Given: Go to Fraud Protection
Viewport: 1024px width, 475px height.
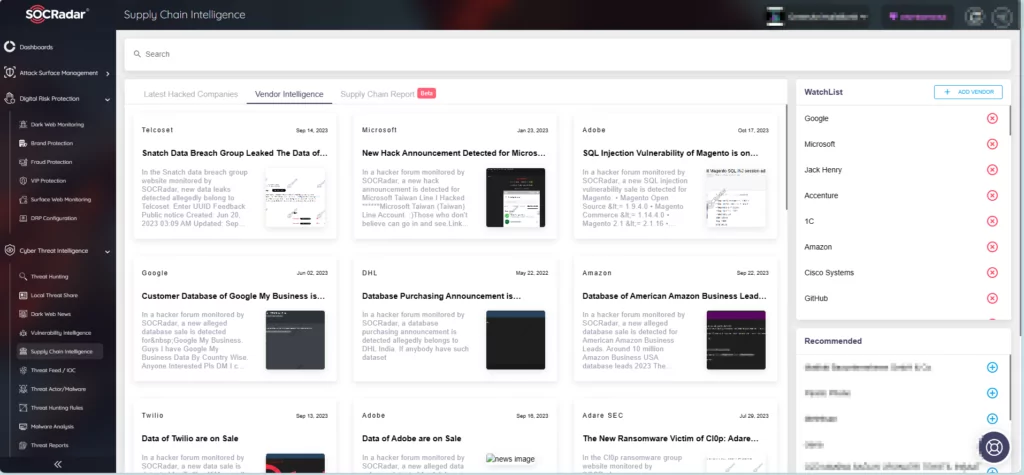Looking at the screenshot, I should click(50, 162).
